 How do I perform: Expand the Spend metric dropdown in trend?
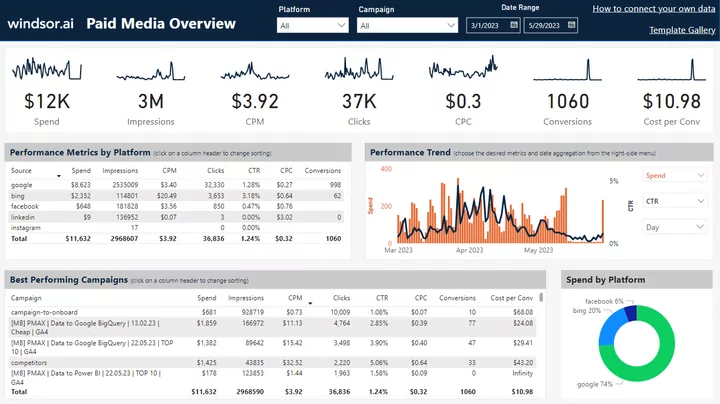click(x=674, y=175)
